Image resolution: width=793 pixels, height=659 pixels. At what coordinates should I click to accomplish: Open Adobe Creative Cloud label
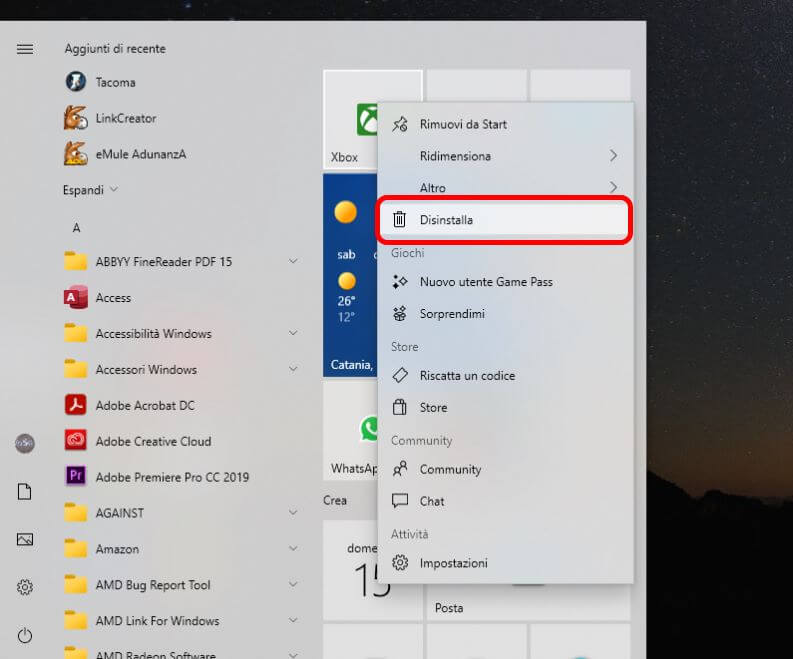153,441
